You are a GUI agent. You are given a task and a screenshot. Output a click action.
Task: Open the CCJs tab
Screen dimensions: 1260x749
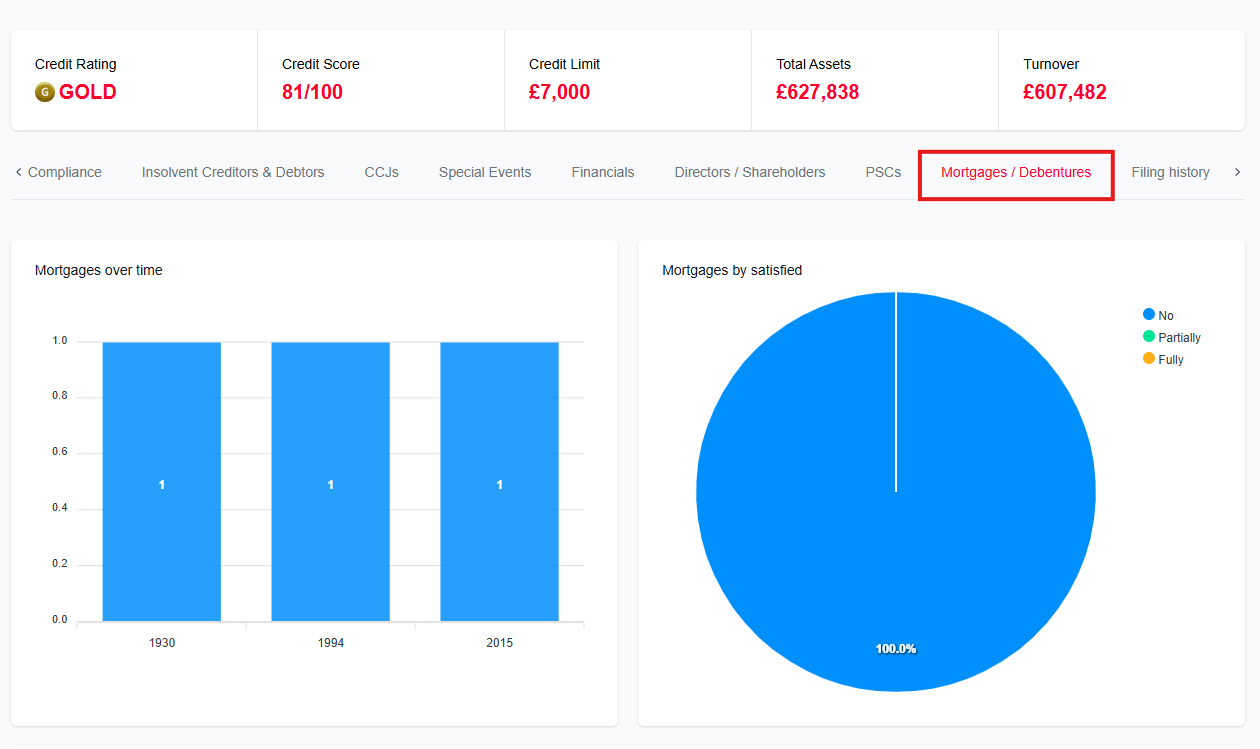click(x=381, y=172)
